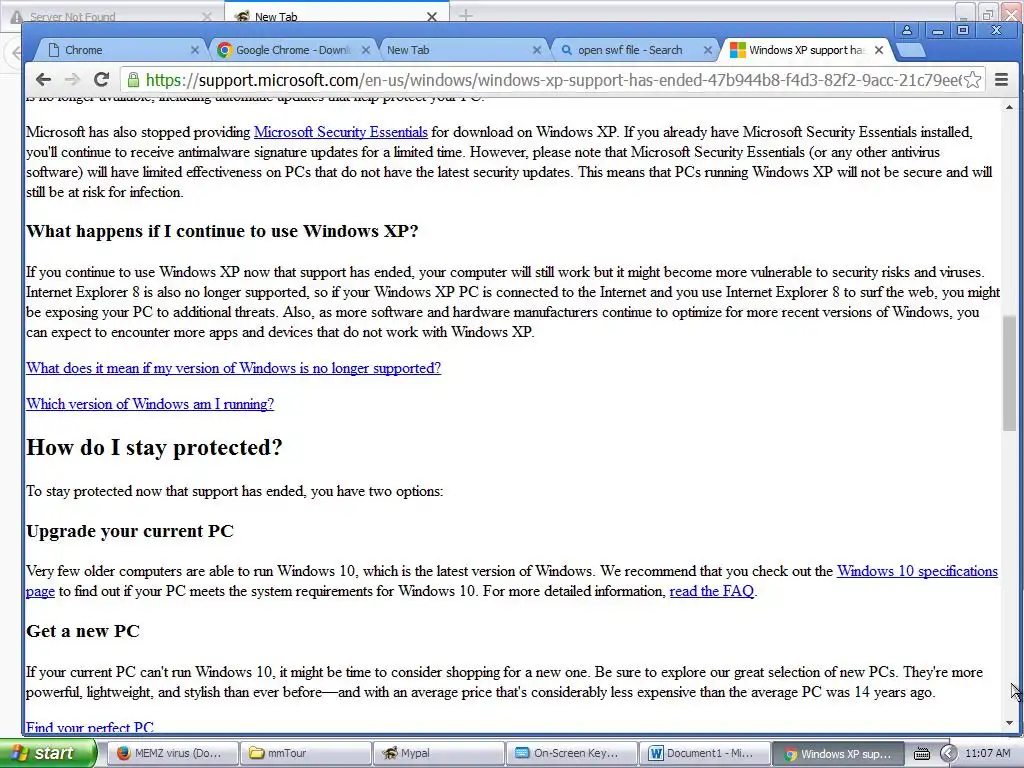
Task: Switch to On-Screen Keyboard taskbar item
Action: click(x=572, y=753)
